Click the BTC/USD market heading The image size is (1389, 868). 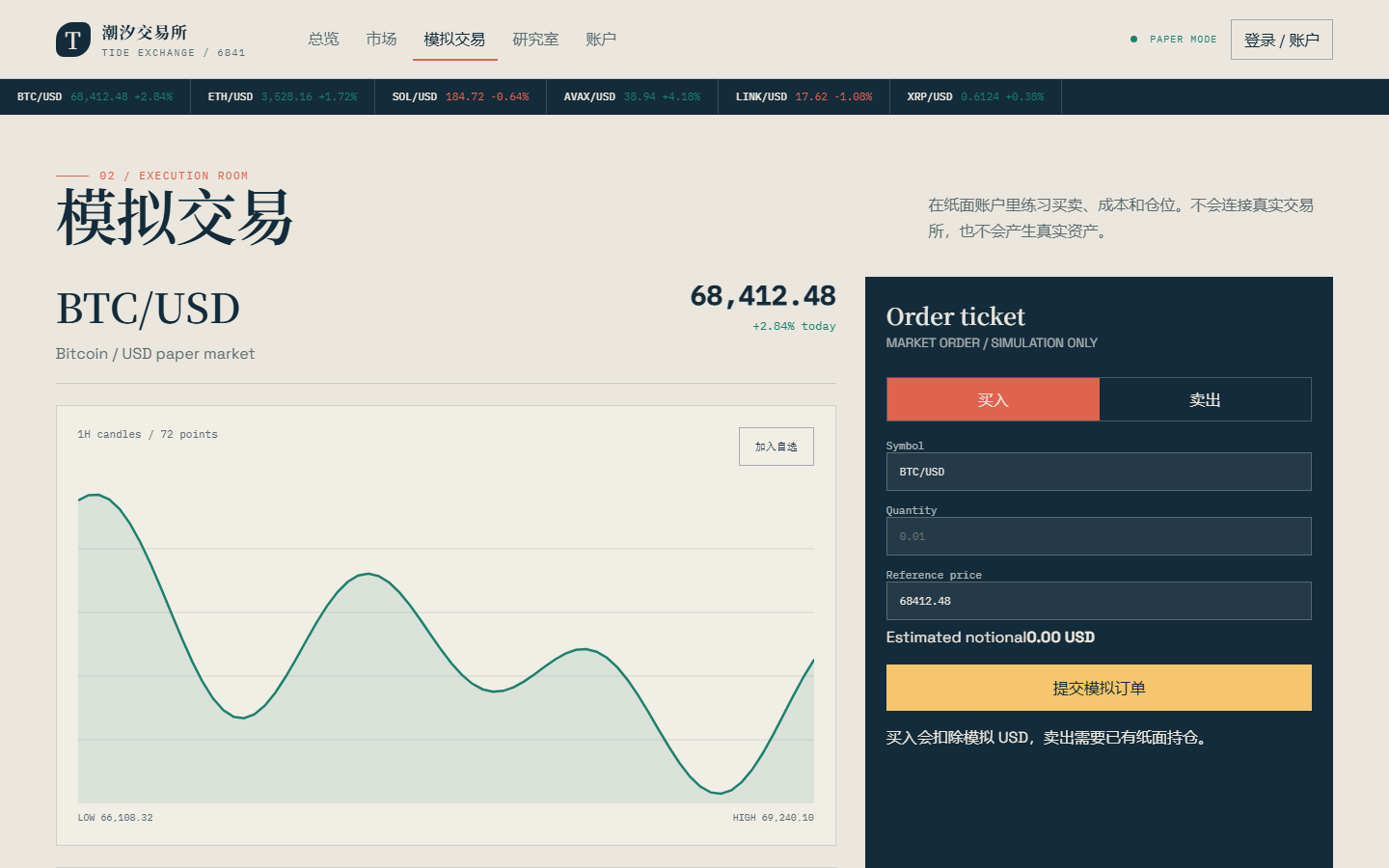[148, 309]
